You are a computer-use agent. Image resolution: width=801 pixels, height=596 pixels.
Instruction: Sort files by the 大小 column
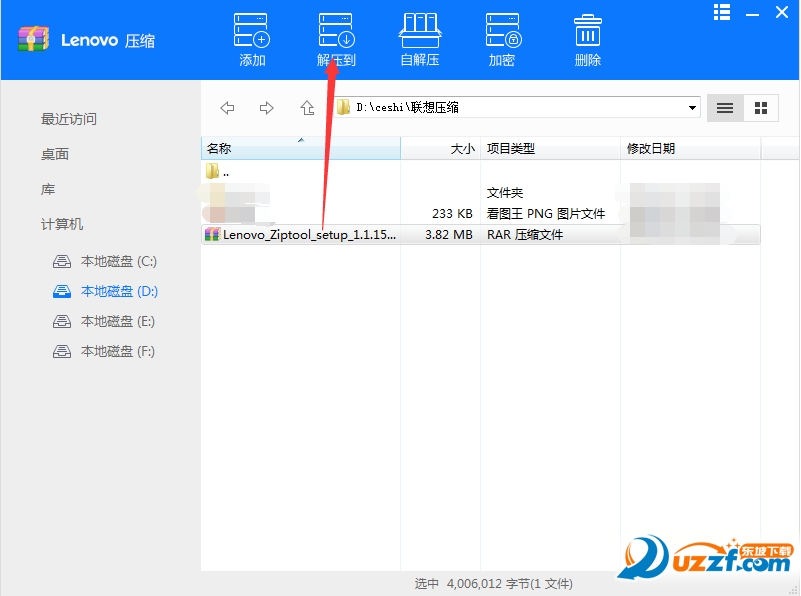tap(463, 148)
